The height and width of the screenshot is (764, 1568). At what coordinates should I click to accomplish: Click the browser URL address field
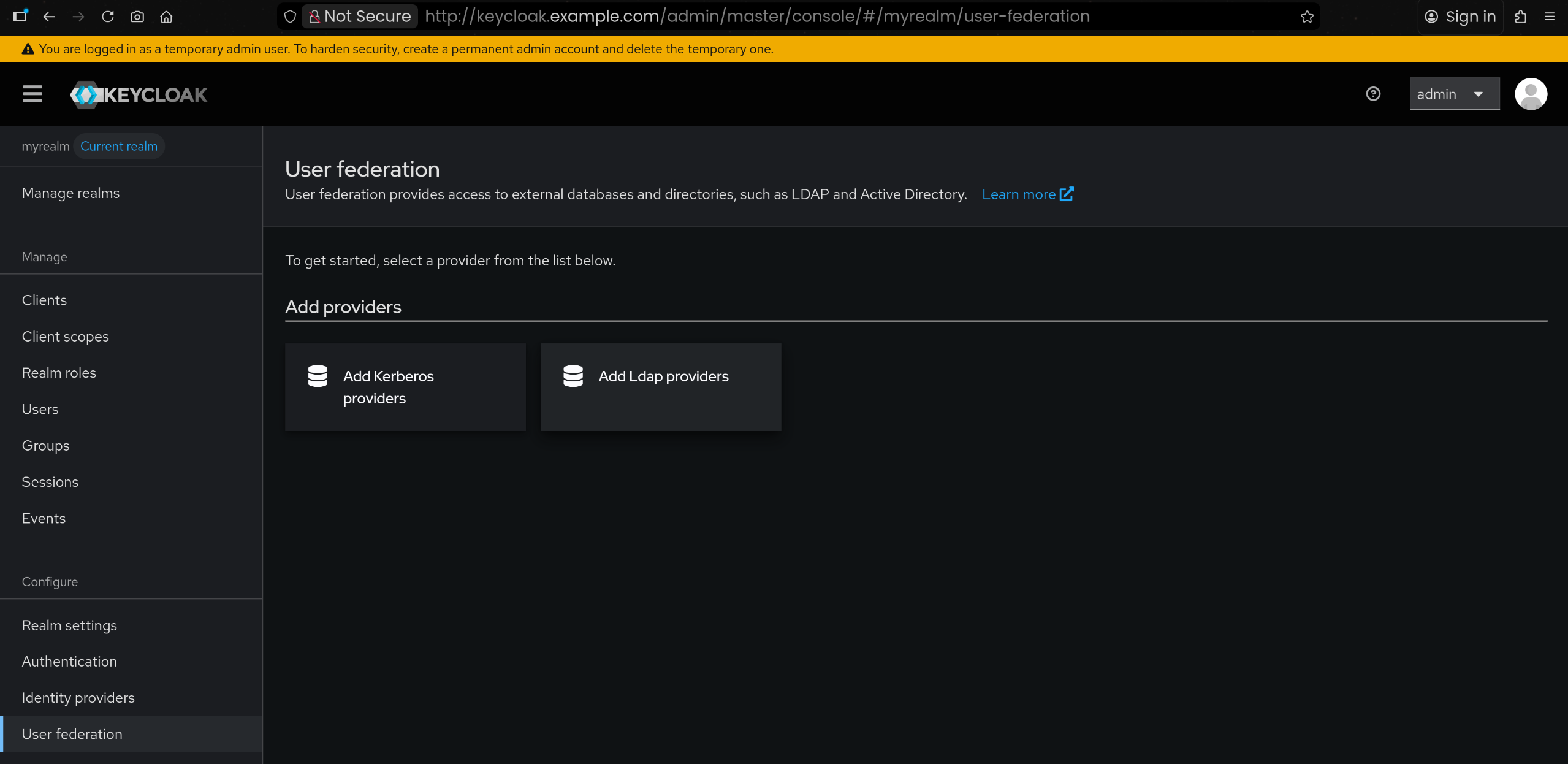(x=756, y=17)
